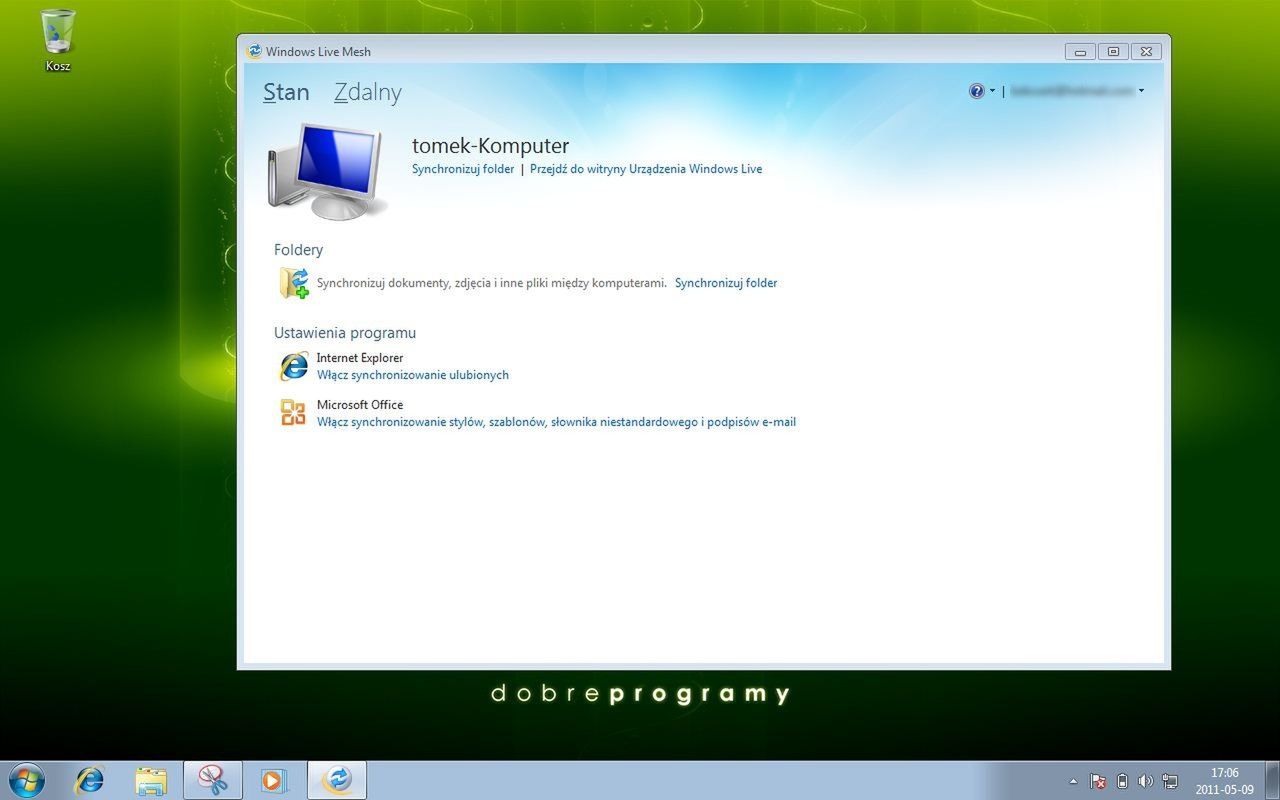Select the Stan tab
The height and width of the screenshot is (800, 1280).
(285, 92)
